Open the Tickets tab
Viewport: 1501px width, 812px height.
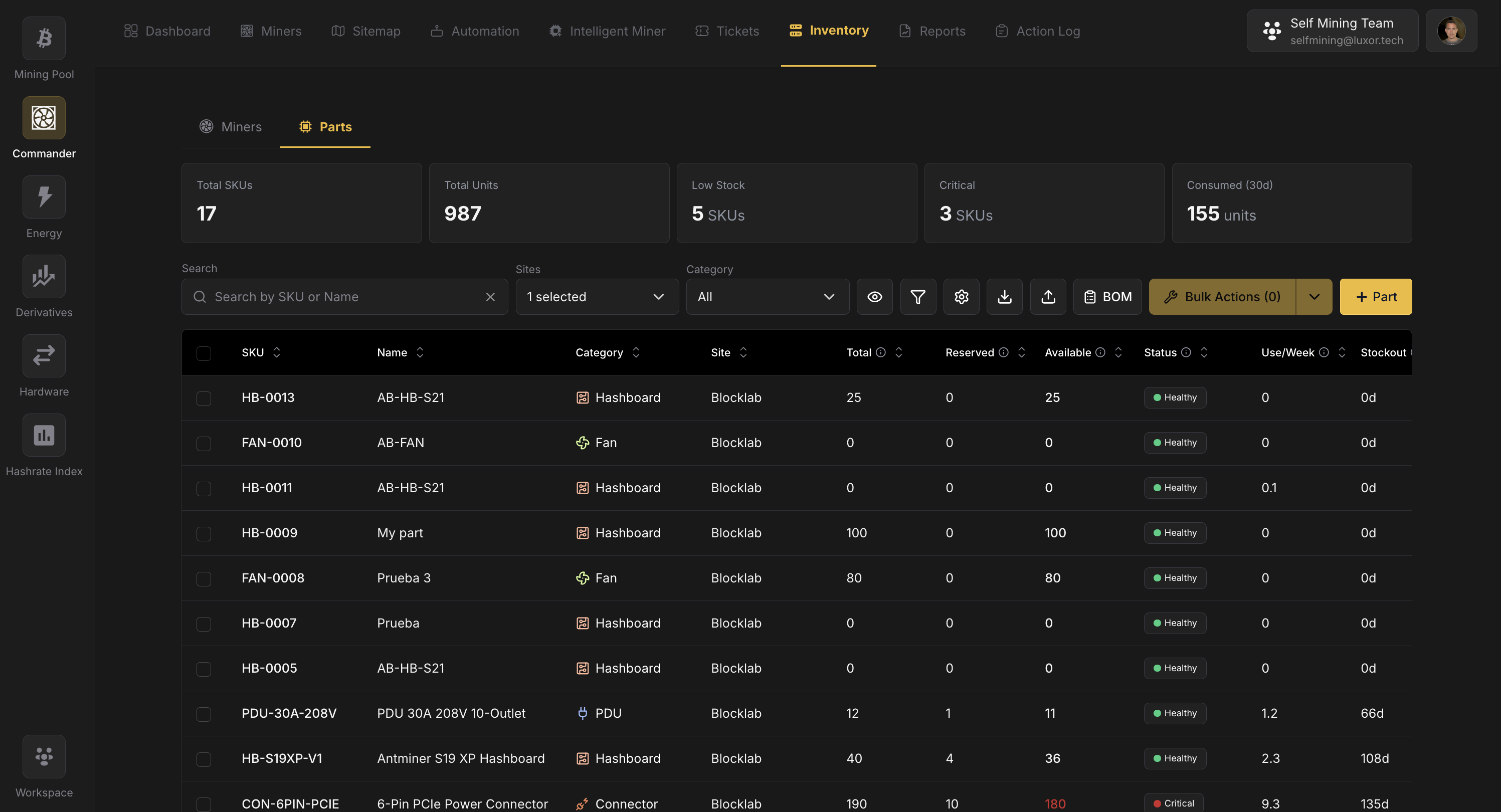[x=727, y=31]
